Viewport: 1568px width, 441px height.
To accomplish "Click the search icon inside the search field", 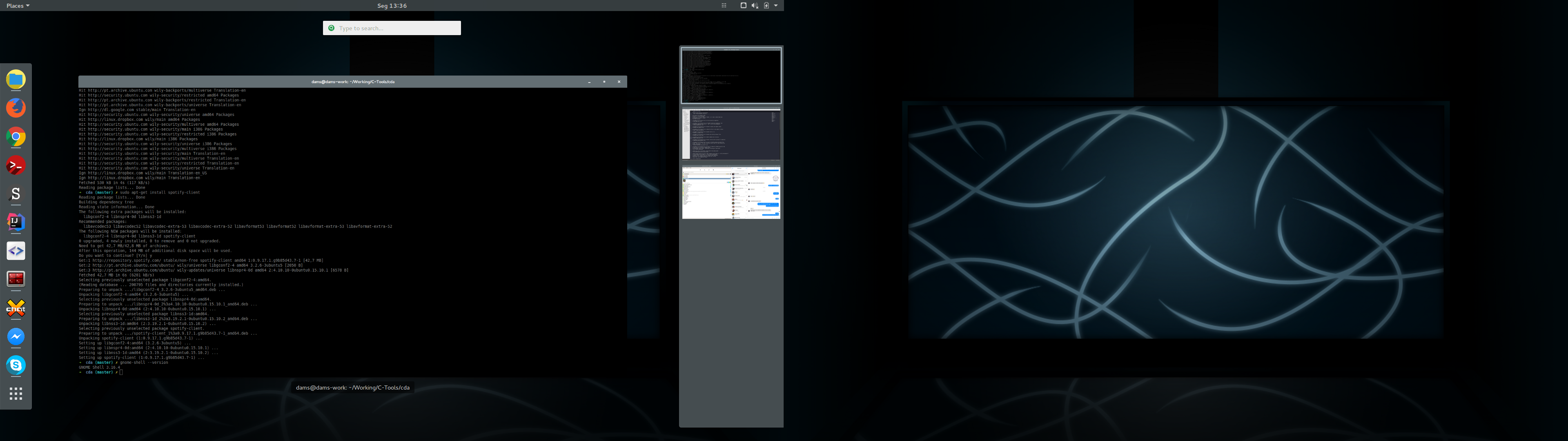I will 331,28.
